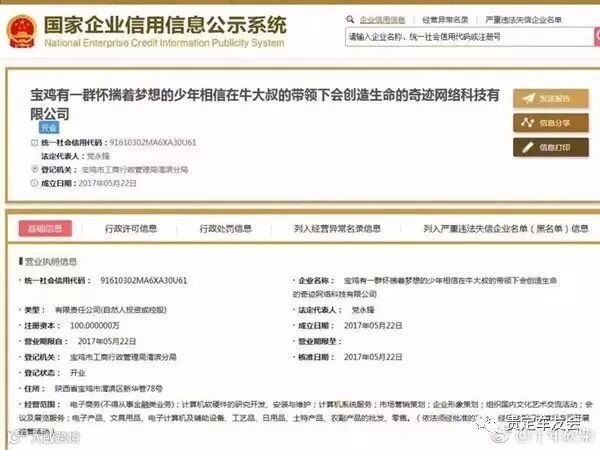Click the search submit button edge
The image size is (600, 450).
click(x=597, y=37)
